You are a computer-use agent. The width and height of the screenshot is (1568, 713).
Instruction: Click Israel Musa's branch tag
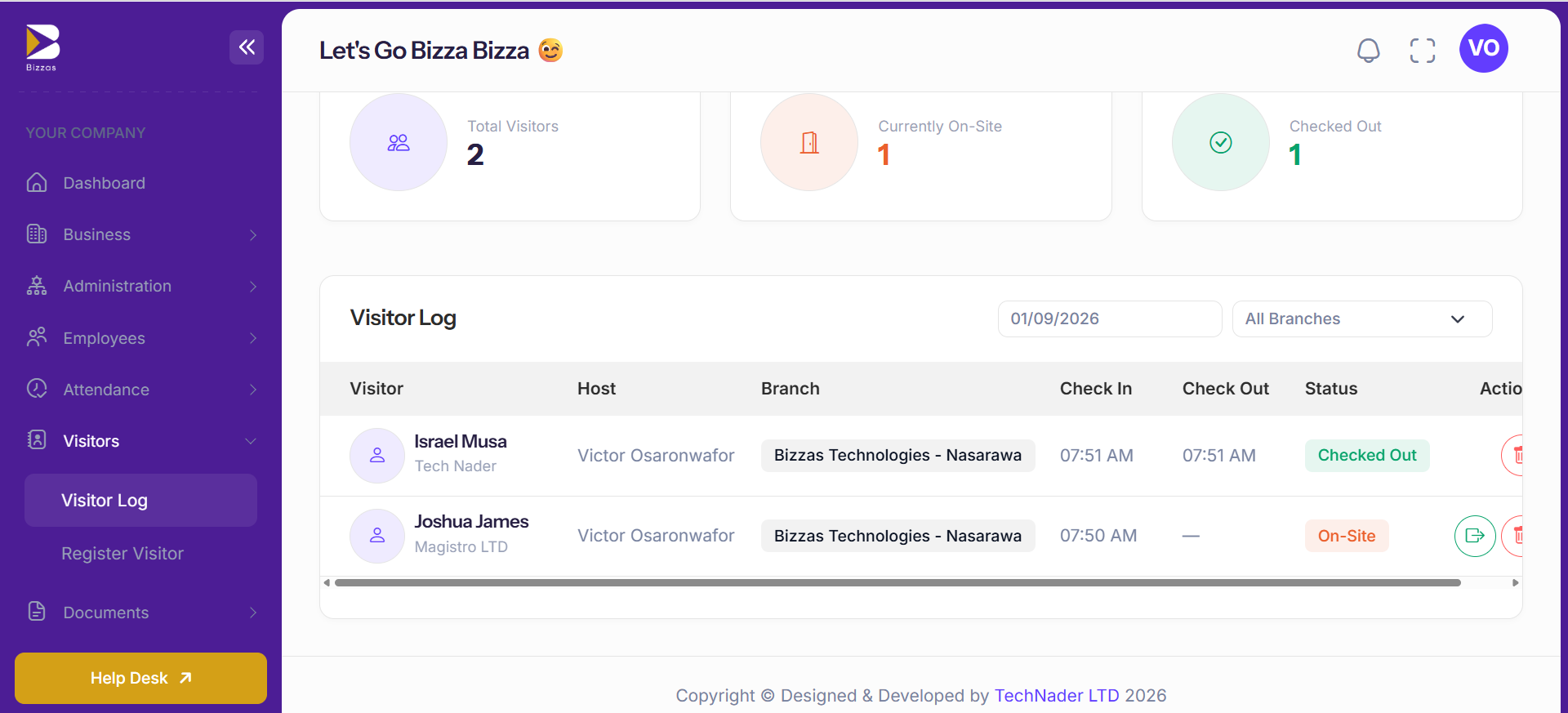pyautogui.click(x=898, y=455)
